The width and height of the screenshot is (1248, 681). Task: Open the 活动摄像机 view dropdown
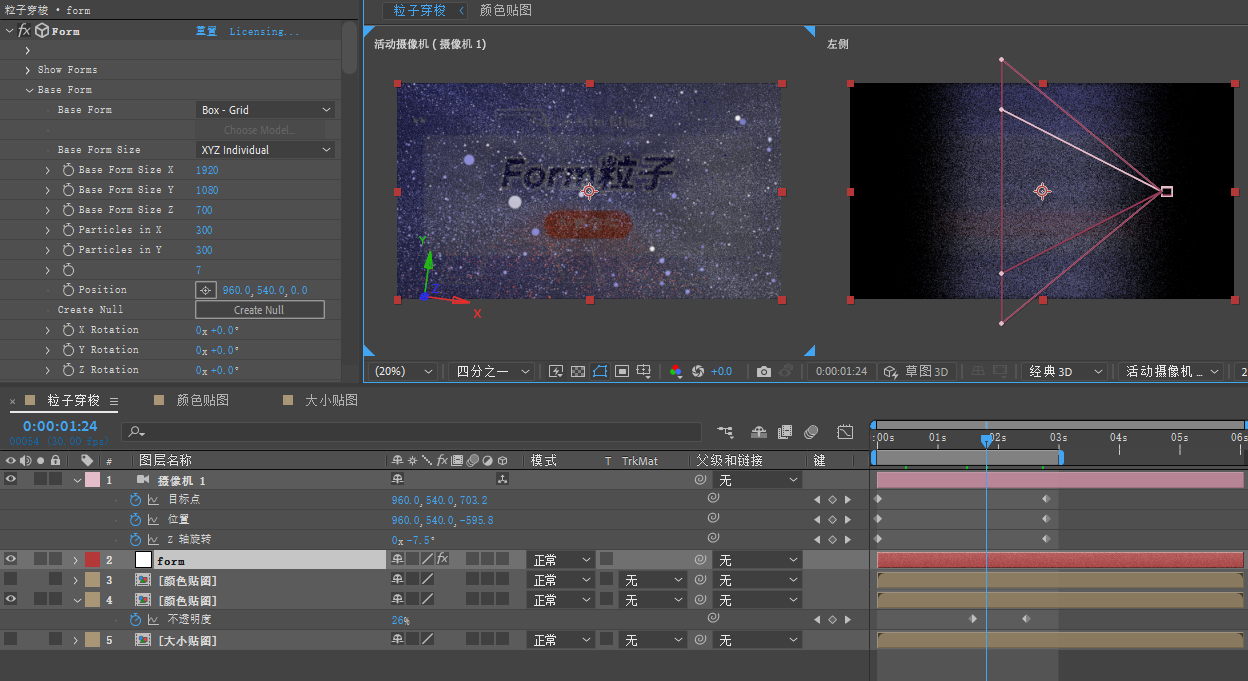click(1172, 371)
